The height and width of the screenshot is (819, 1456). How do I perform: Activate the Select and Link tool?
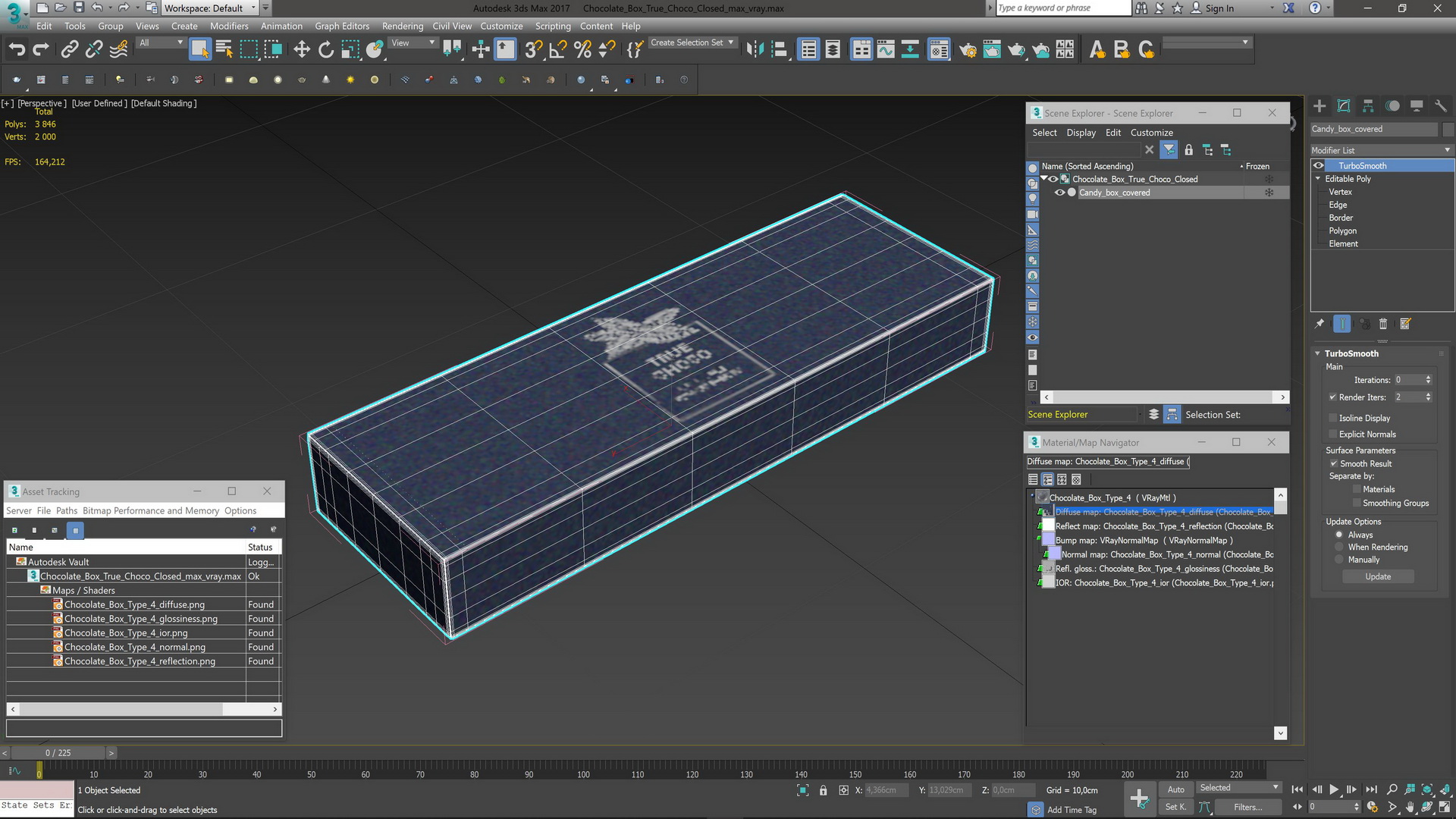pyautogui.click(x=69, y=50)
